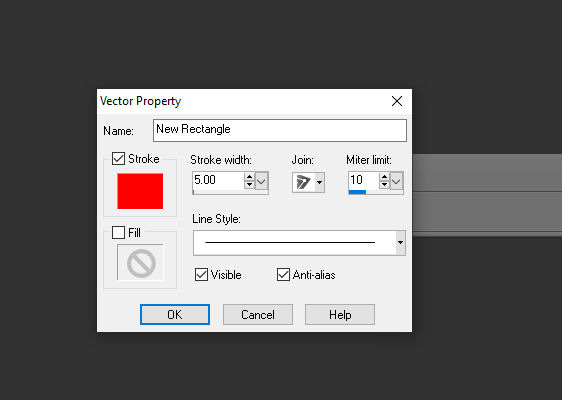
Task: Disable the Anti-alias checkbox
Action: pos(283,275)
